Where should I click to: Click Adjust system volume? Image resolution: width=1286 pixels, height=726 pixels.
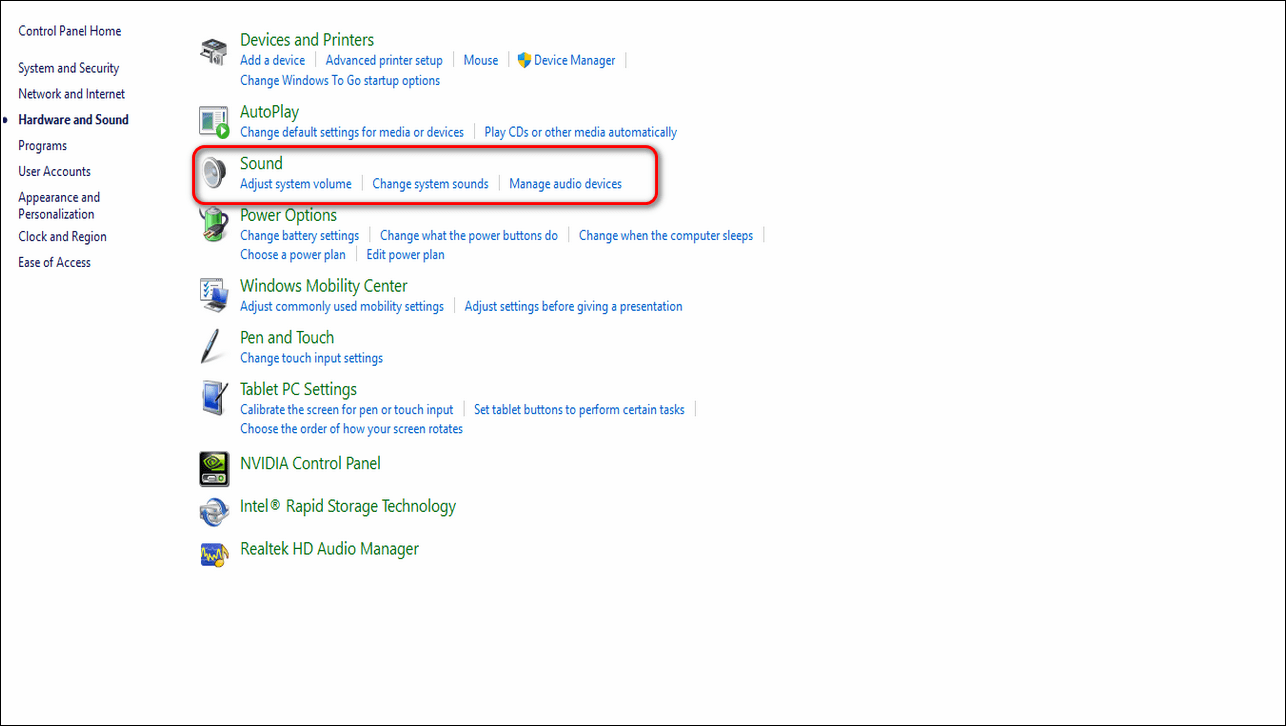pos(296,184)
